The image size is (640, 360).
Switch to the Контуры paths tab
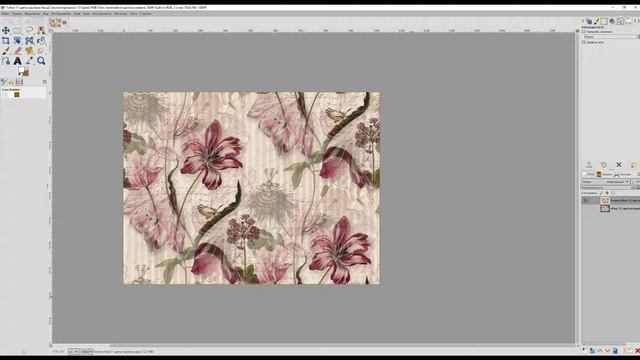click(x=622, y=174)
